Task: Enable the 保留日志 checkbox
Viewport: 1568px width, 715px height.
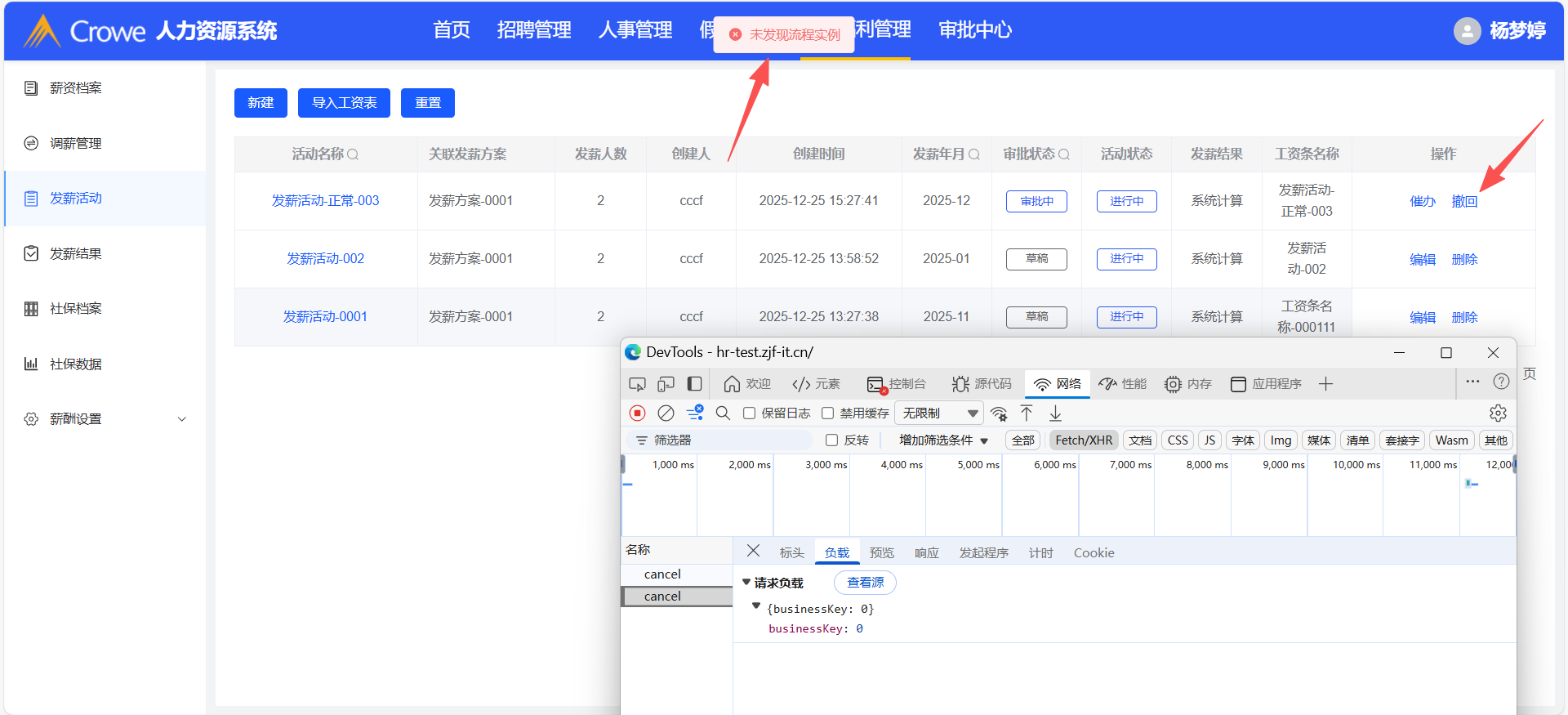Action: click(749, 413)
